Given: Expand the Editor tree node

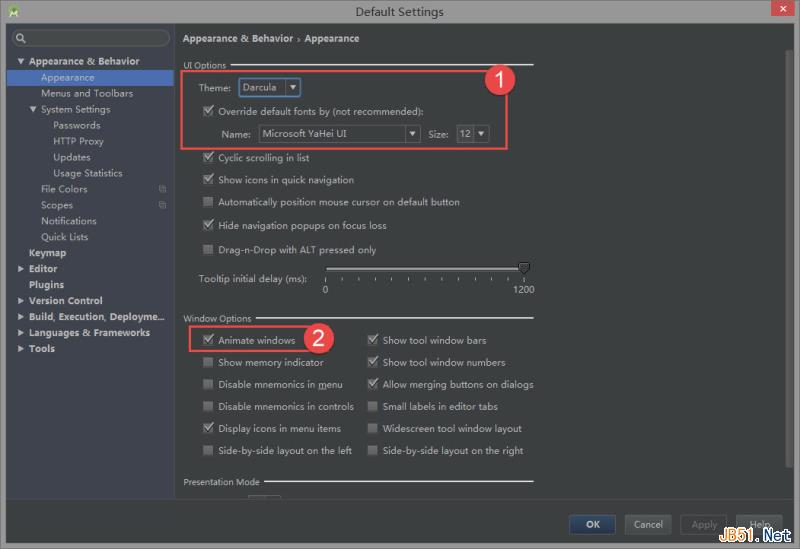Looking at the screenshot, I should pos(21,269).
